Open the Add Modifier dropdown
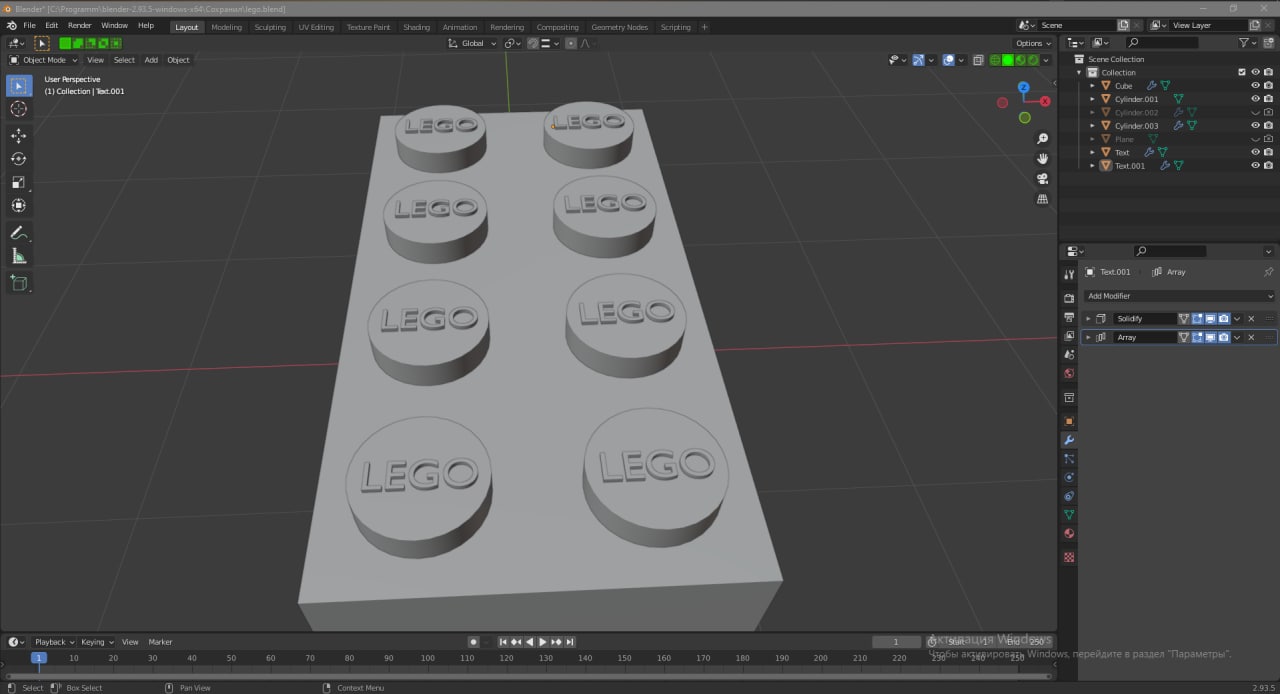Screen dimensions: 1280x694 pyautogui.click(x=1180, y=296)
